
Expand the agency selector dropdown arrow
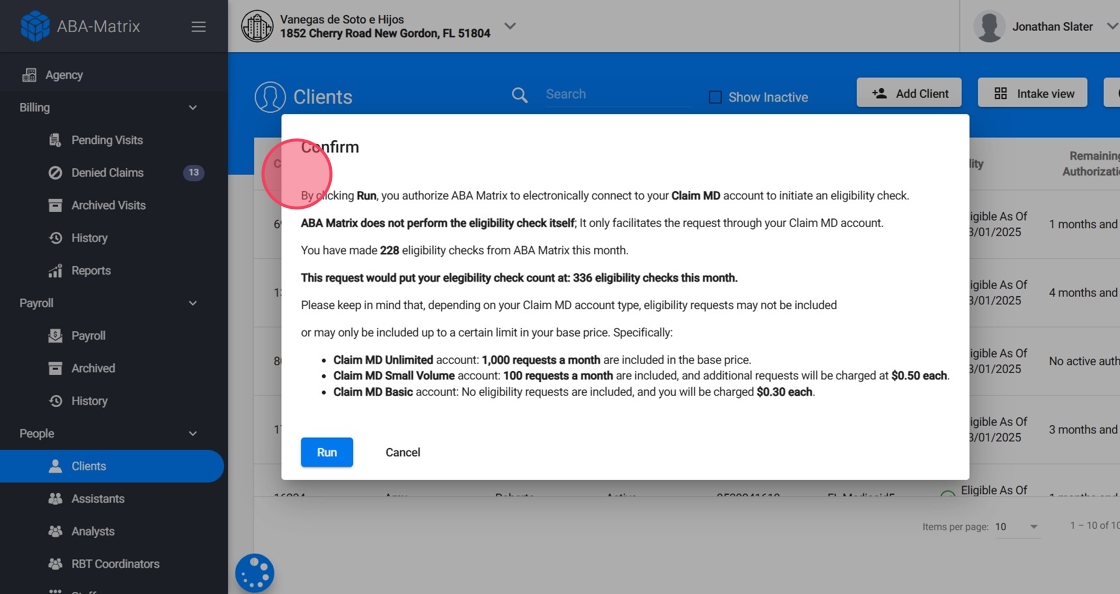tap(510, 26)
